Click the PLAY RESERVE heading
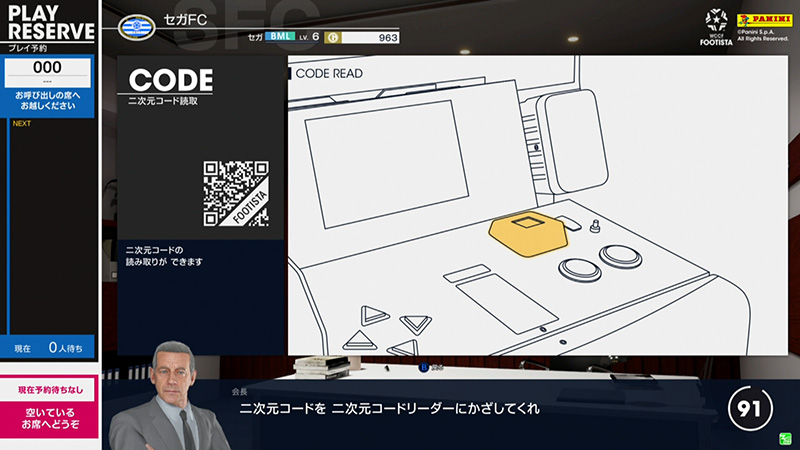Viewport: 800px width, 450px height. 51,22
